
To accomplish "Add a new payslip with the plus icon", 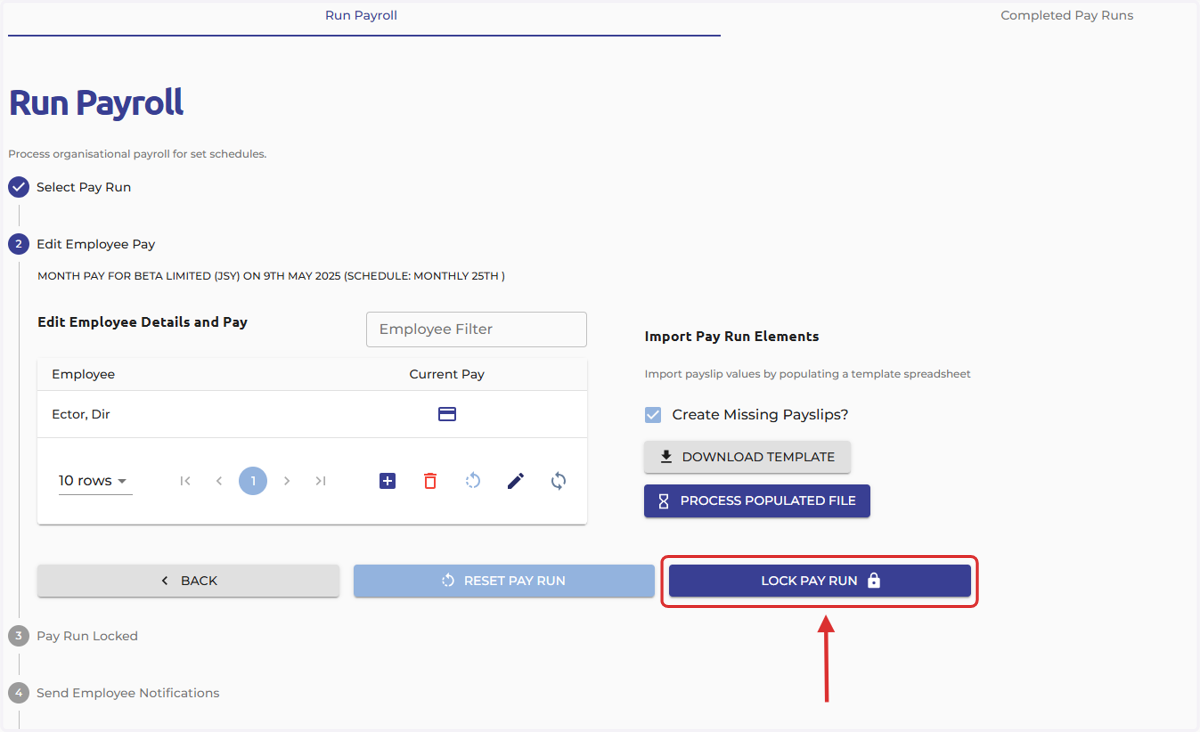I will point(388,481).
